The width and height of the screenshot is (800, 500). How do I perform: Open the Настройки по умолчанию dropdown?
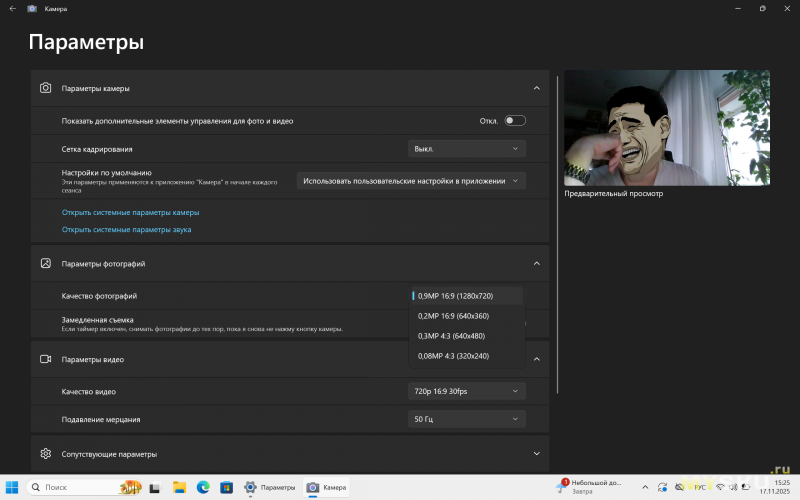411,181
